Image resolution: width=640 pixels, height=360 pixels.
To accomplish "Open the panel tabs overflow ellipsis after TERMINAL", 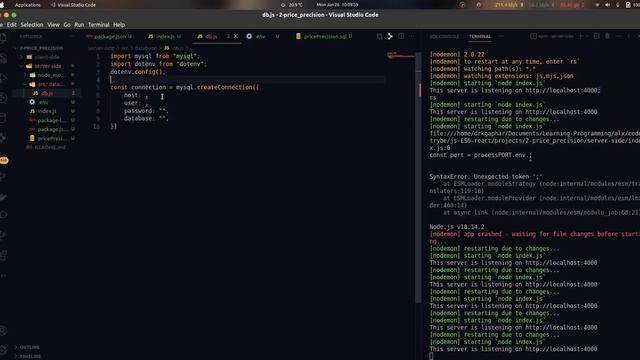I will (x=501, y=36).
